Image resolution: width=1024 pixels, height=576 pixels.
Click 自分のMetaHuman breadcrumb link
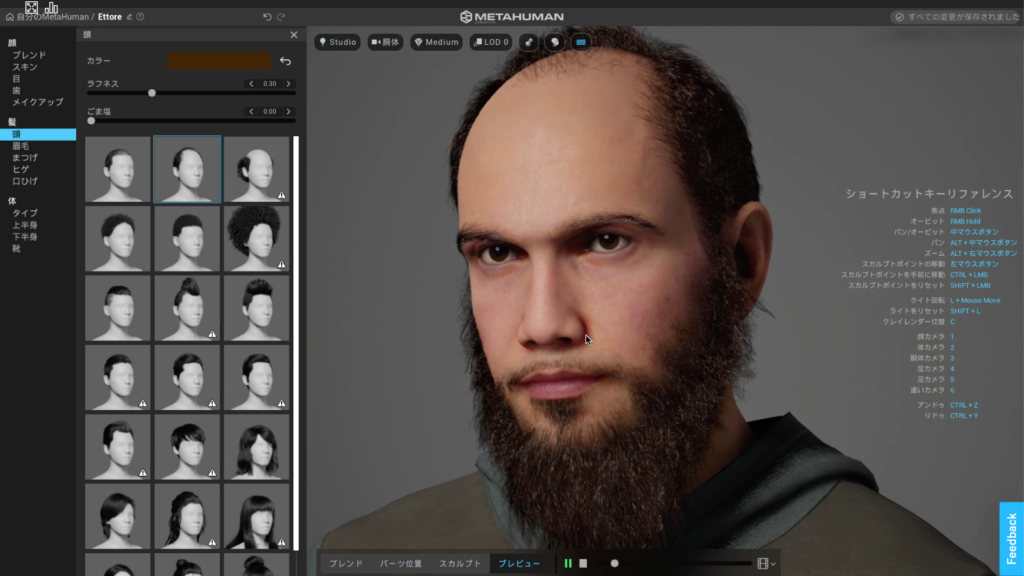(53, 17)
